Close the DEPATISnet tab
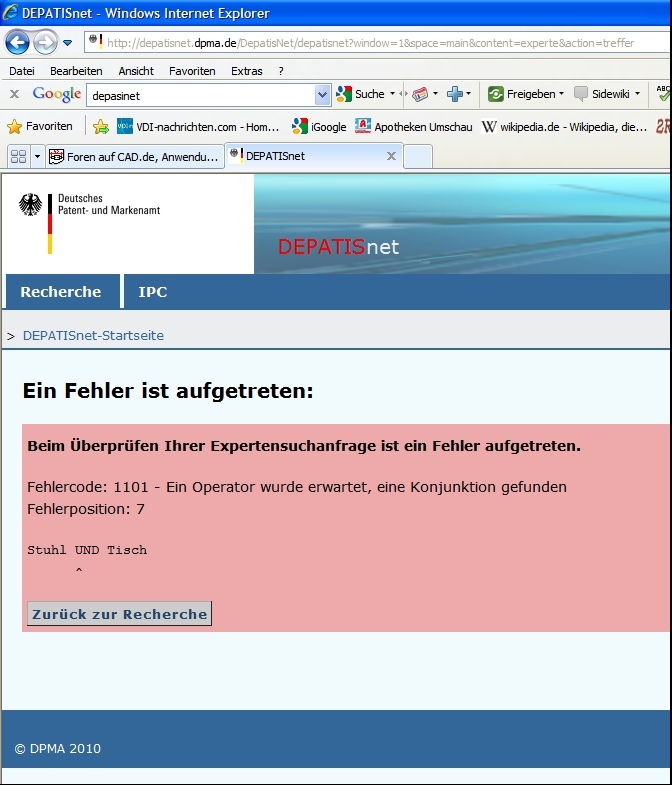The height and width of the screenshot is (785, 672). tap(392, 156)
